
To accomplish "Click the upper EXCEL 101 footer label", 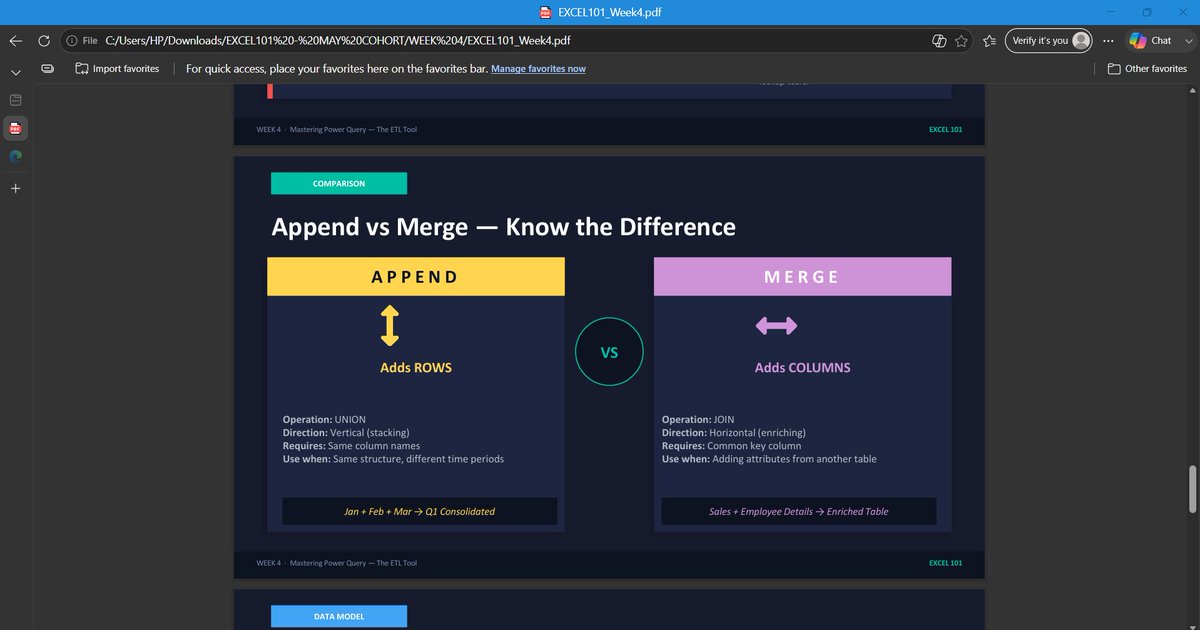I will (x=945, y=129).
